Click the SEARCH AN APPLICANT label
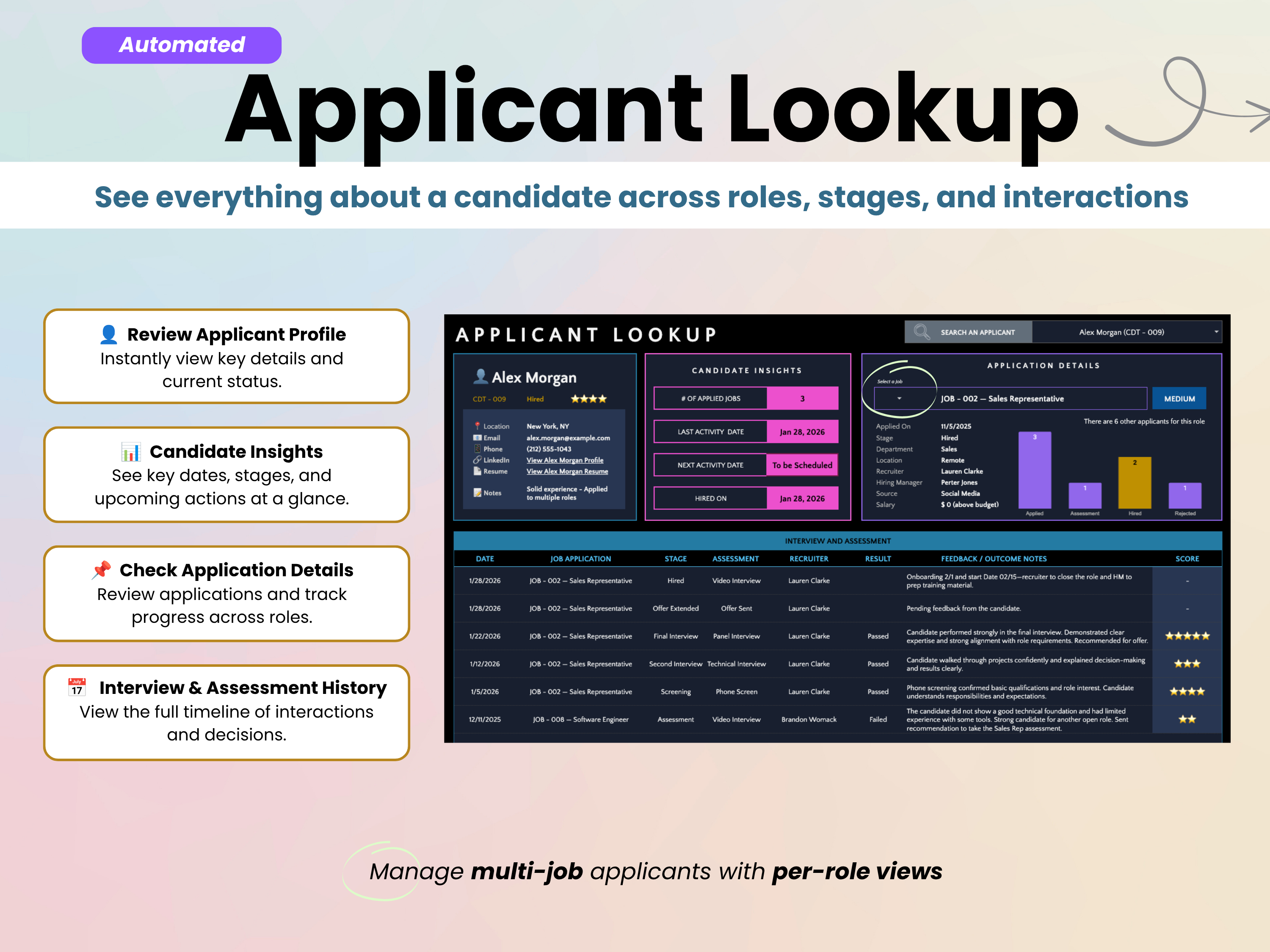 coord(977,332)
